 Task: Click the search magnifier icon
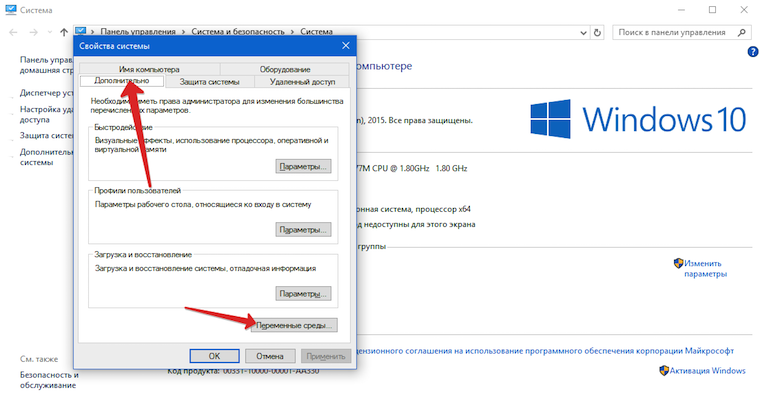741,32
